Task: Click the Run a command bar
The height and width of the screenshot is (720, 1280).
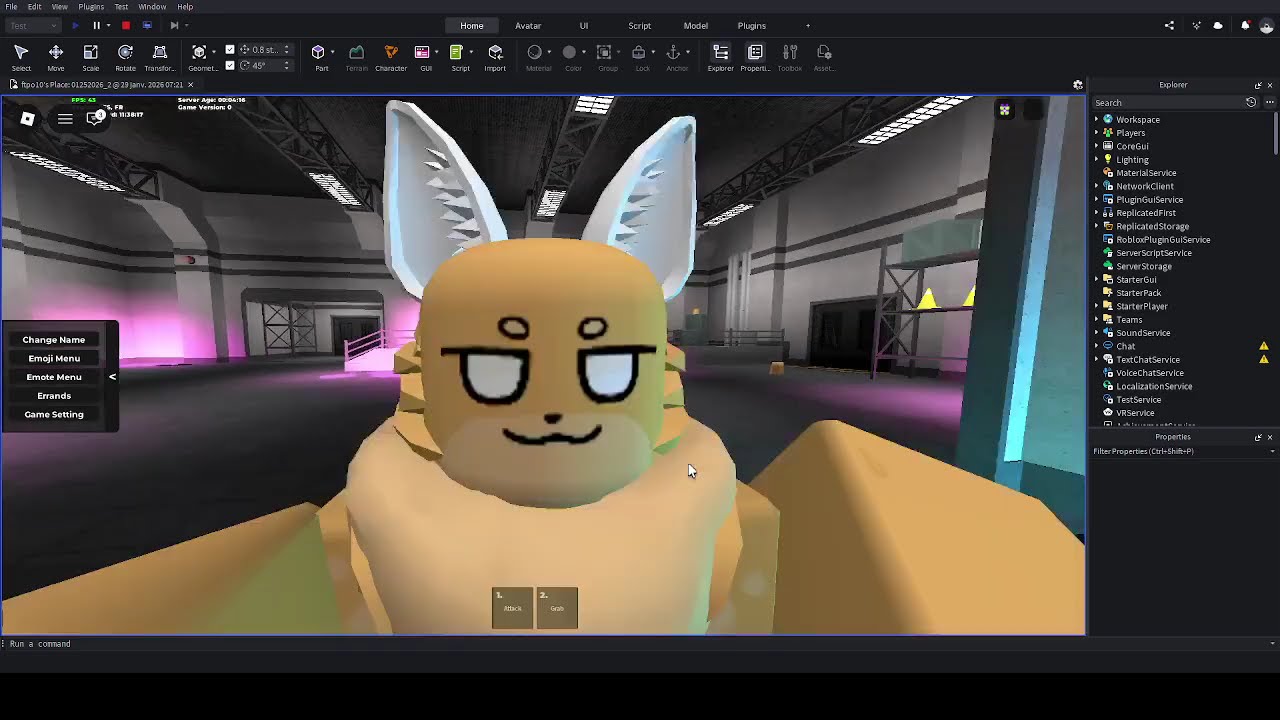Action: tap(640, 644)
